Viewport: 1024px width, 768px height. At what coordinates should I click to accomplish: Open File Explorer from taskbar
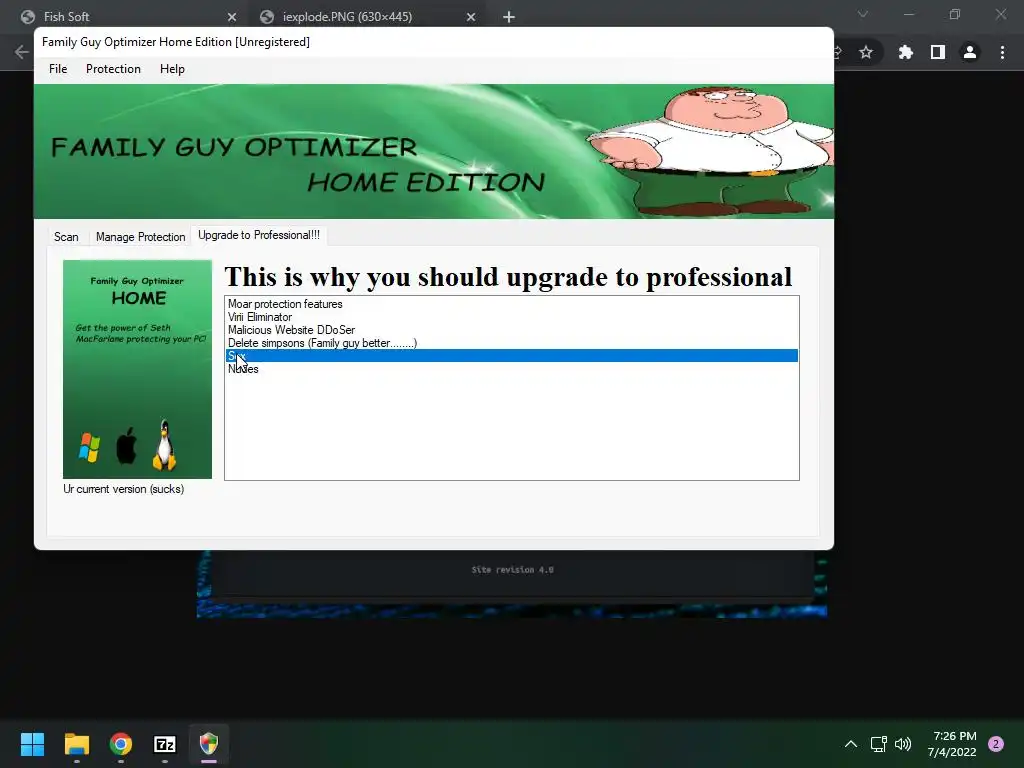77,744
